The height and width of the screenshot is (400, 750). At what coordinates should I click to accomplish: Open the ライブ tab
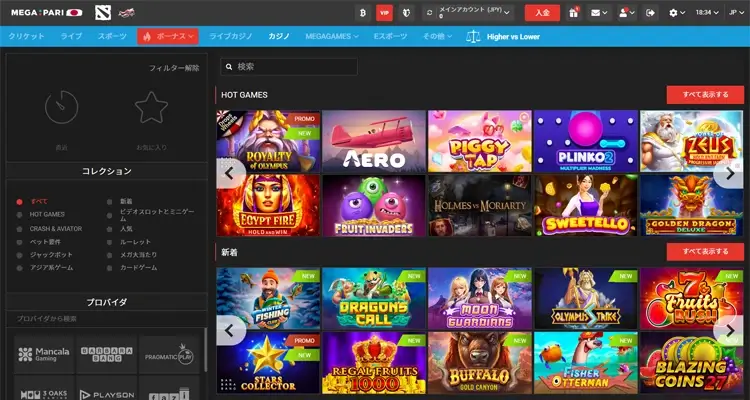click(x=71, y=36)
